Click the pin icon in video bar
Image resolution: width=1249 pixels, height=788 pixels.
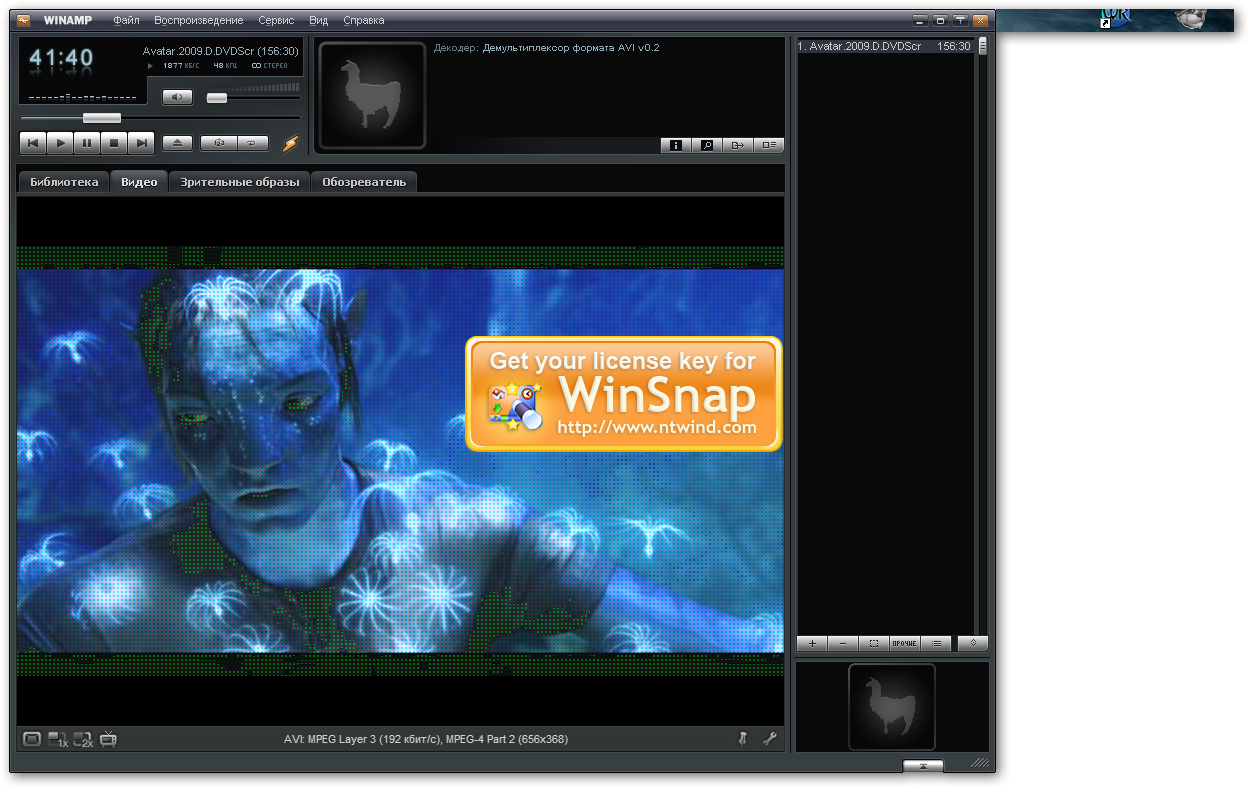(x=742, y=739)
